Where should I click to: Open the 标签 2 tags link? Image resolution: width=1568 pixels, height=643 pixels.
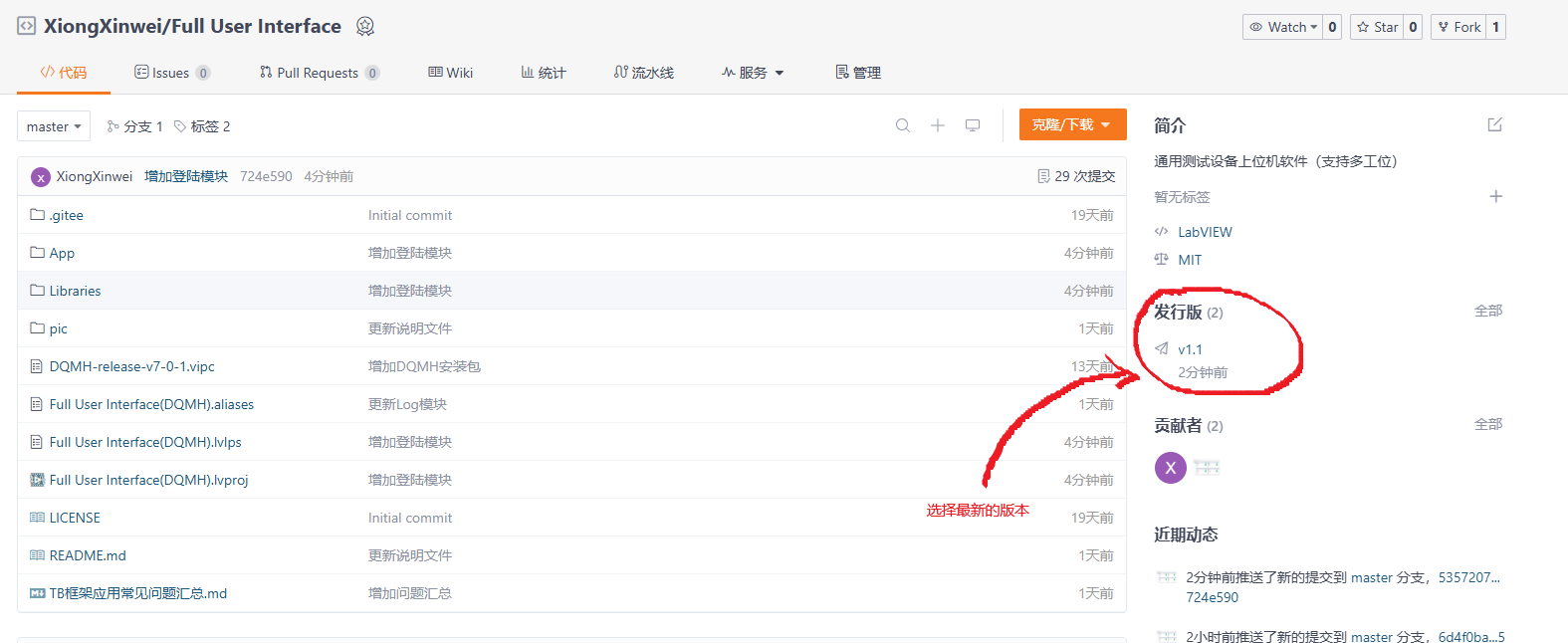click(x=202, y=126)
